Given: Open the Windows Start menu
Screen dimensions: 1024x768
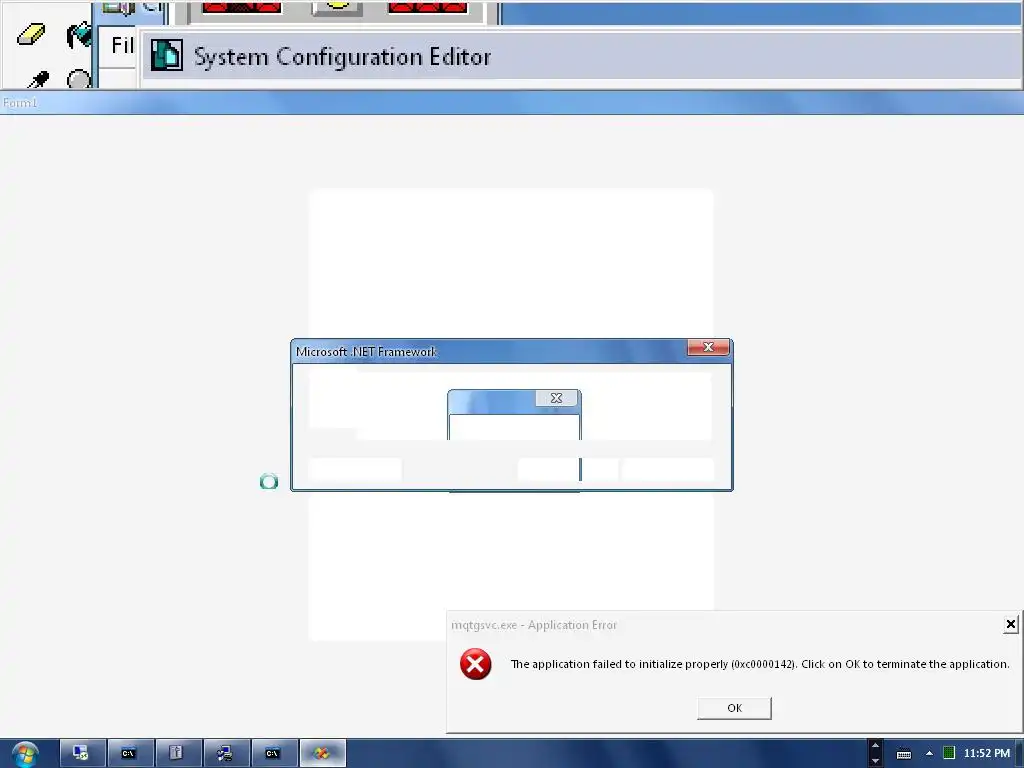Looking at the screenshot, I should click(25, 754).
